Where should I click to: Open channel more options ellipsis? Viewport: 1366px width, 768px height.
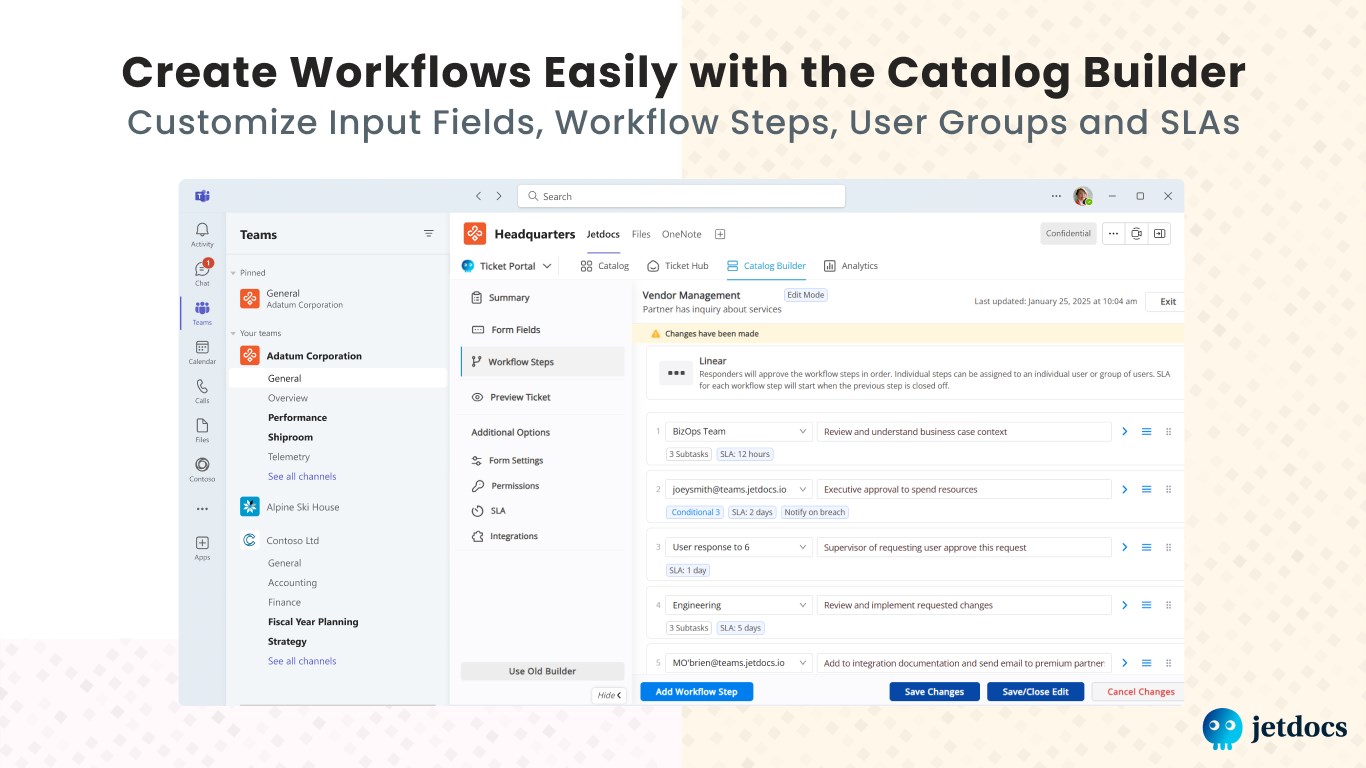[x=1113, y=233]
